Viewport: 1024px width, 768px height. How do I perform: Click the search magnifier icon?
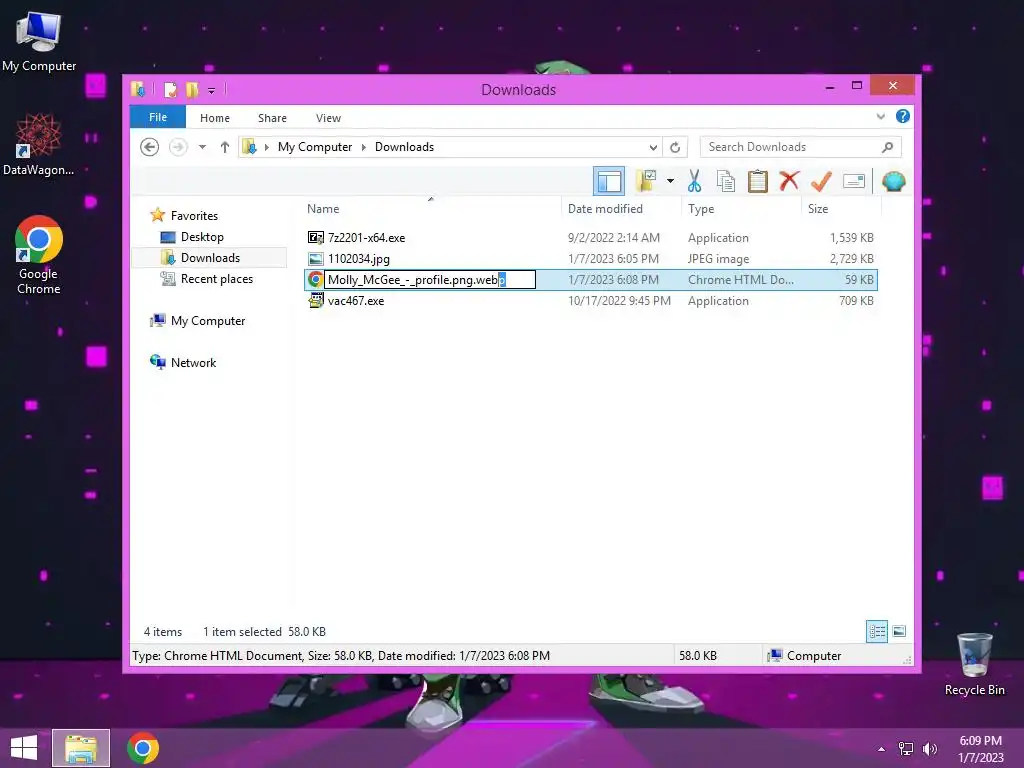coord(888,147)
